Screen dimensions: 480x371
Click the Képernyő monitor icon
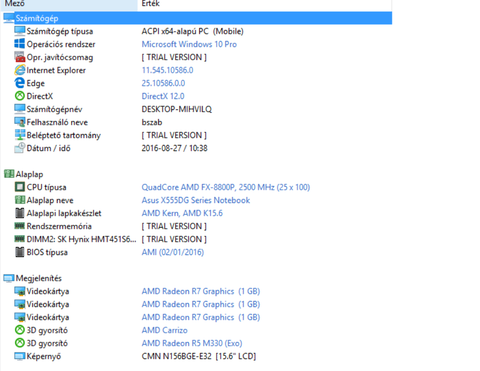click(20, 356)
